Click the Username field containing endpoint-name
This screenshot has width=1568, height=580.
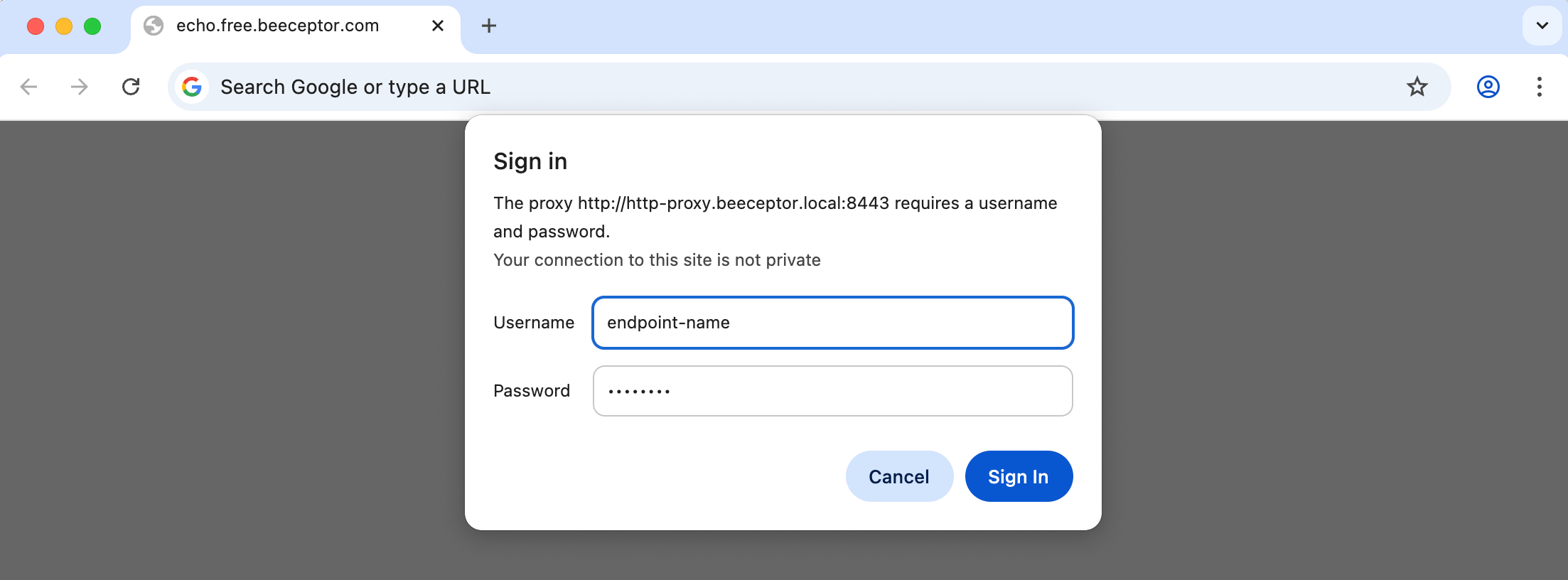tap(832, 323)
